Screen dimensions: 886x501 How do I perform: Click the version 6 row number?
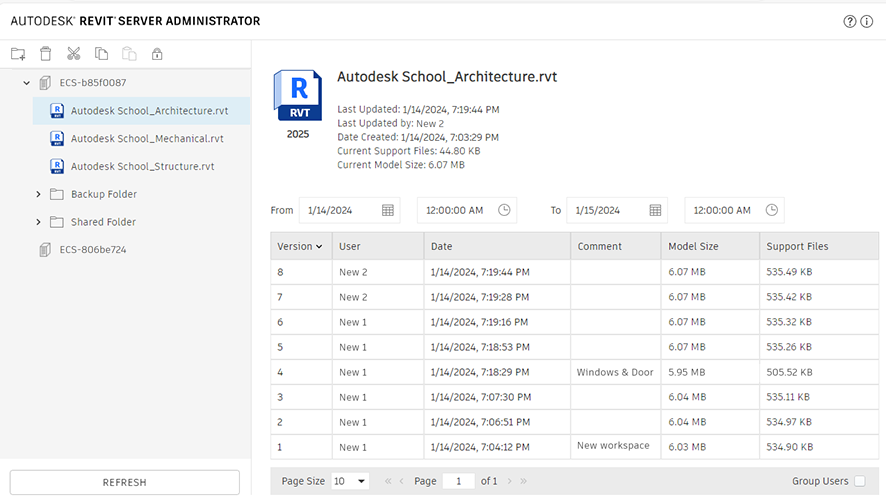(x=280, y=322)
